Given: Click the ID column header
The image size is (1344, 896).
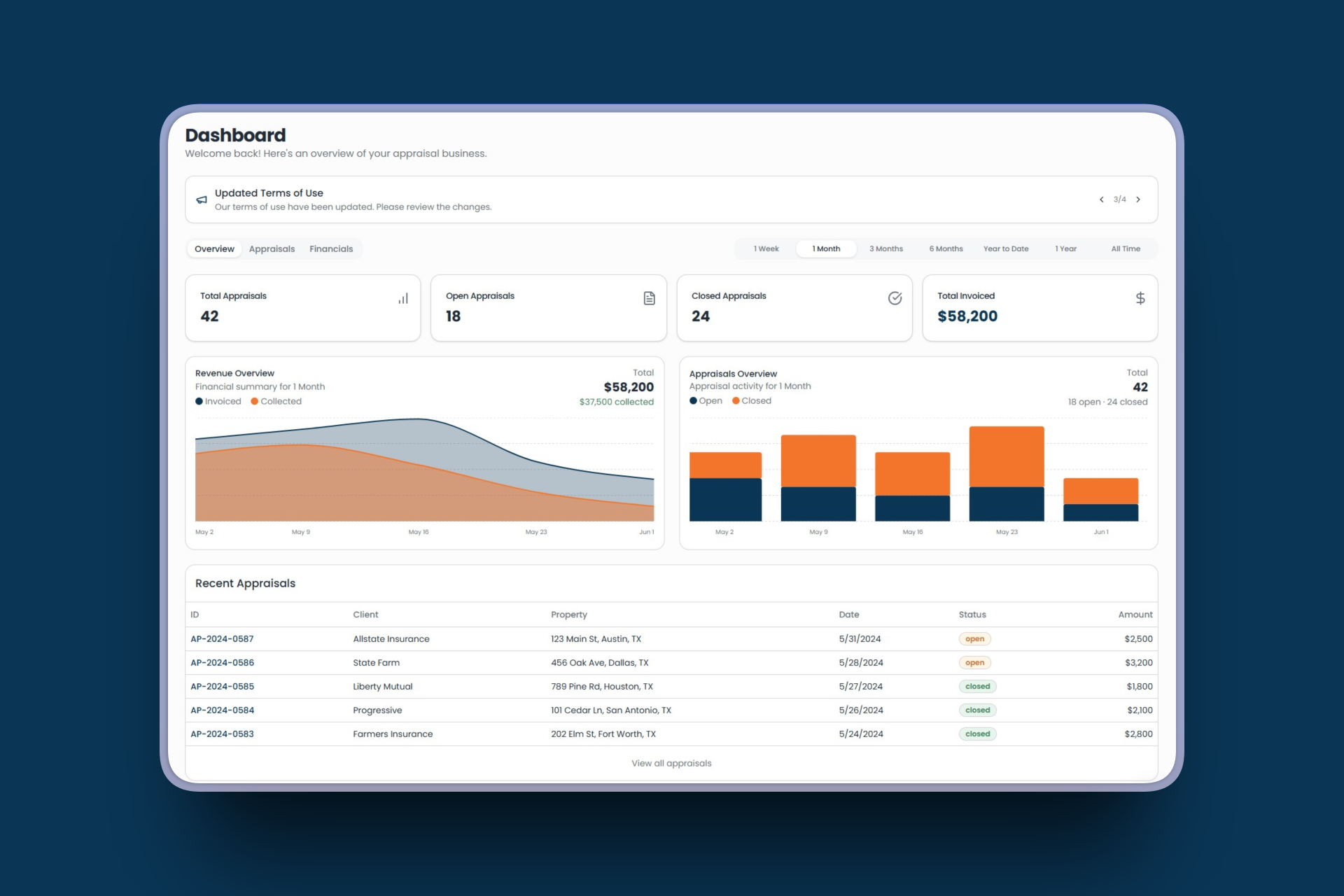Looking at the screenshot, I should coord(195,614).
